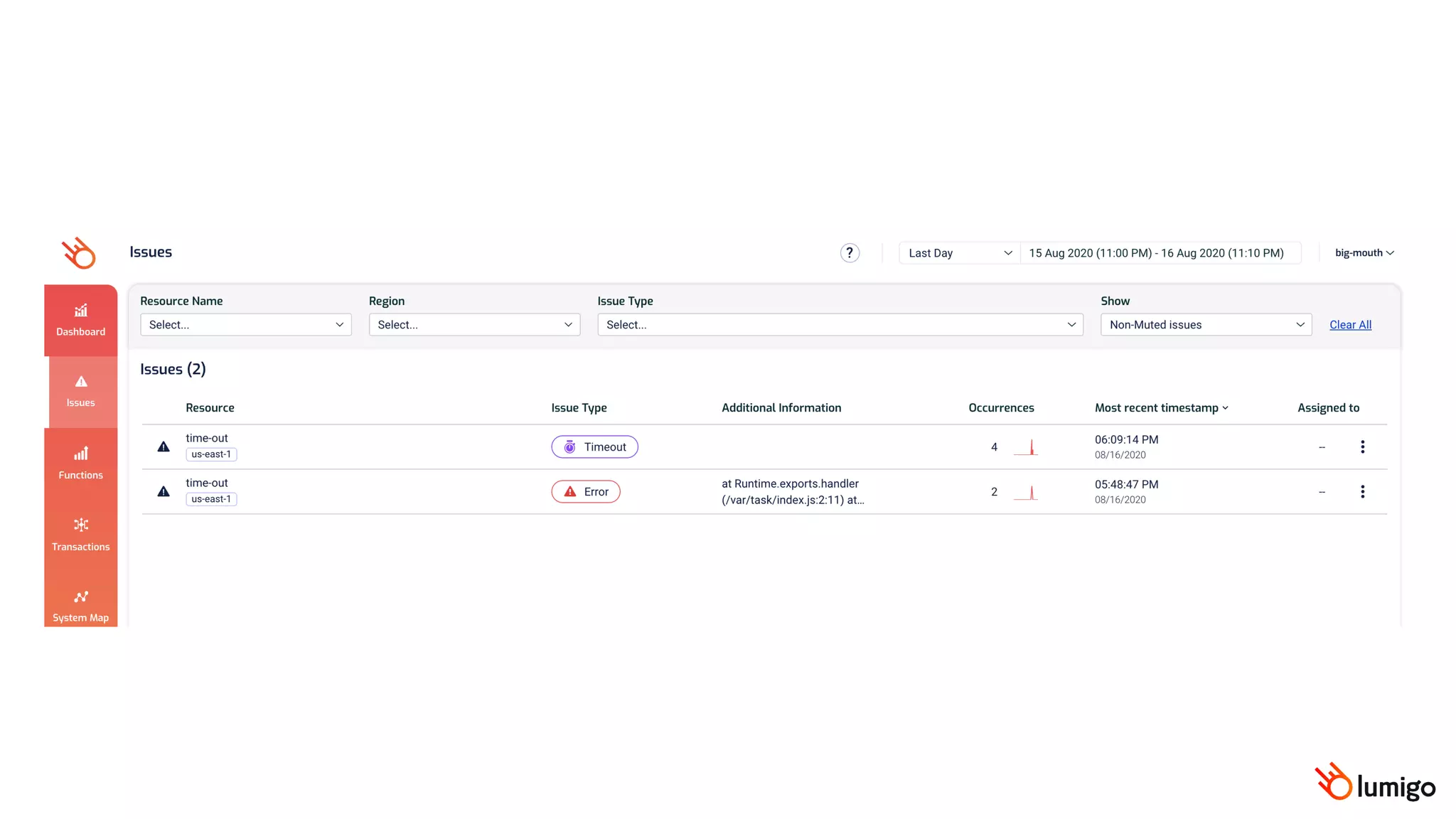Click the Error issue type badge
Screen dimensions: 1456x819
(586, 491)
